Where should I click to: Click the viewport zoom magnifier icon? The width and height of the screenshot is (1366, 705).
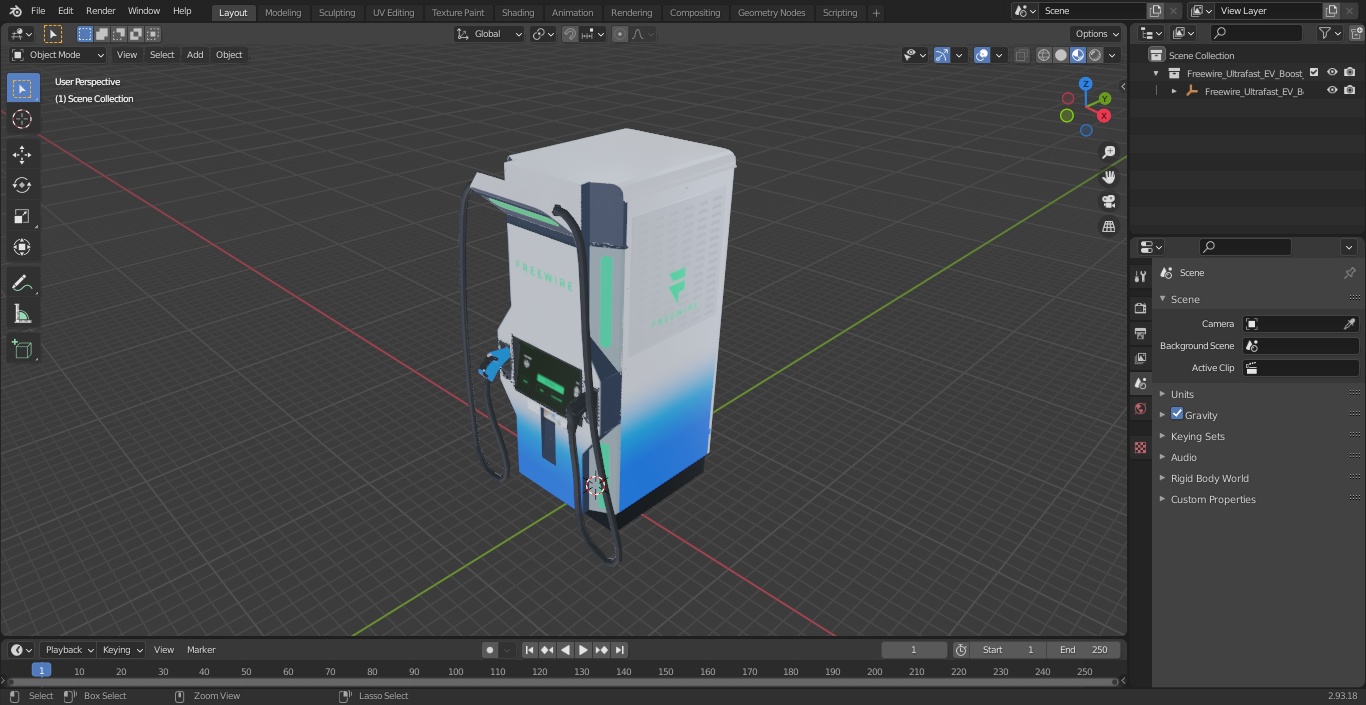pyautogui.click(x=1108, y=152)
